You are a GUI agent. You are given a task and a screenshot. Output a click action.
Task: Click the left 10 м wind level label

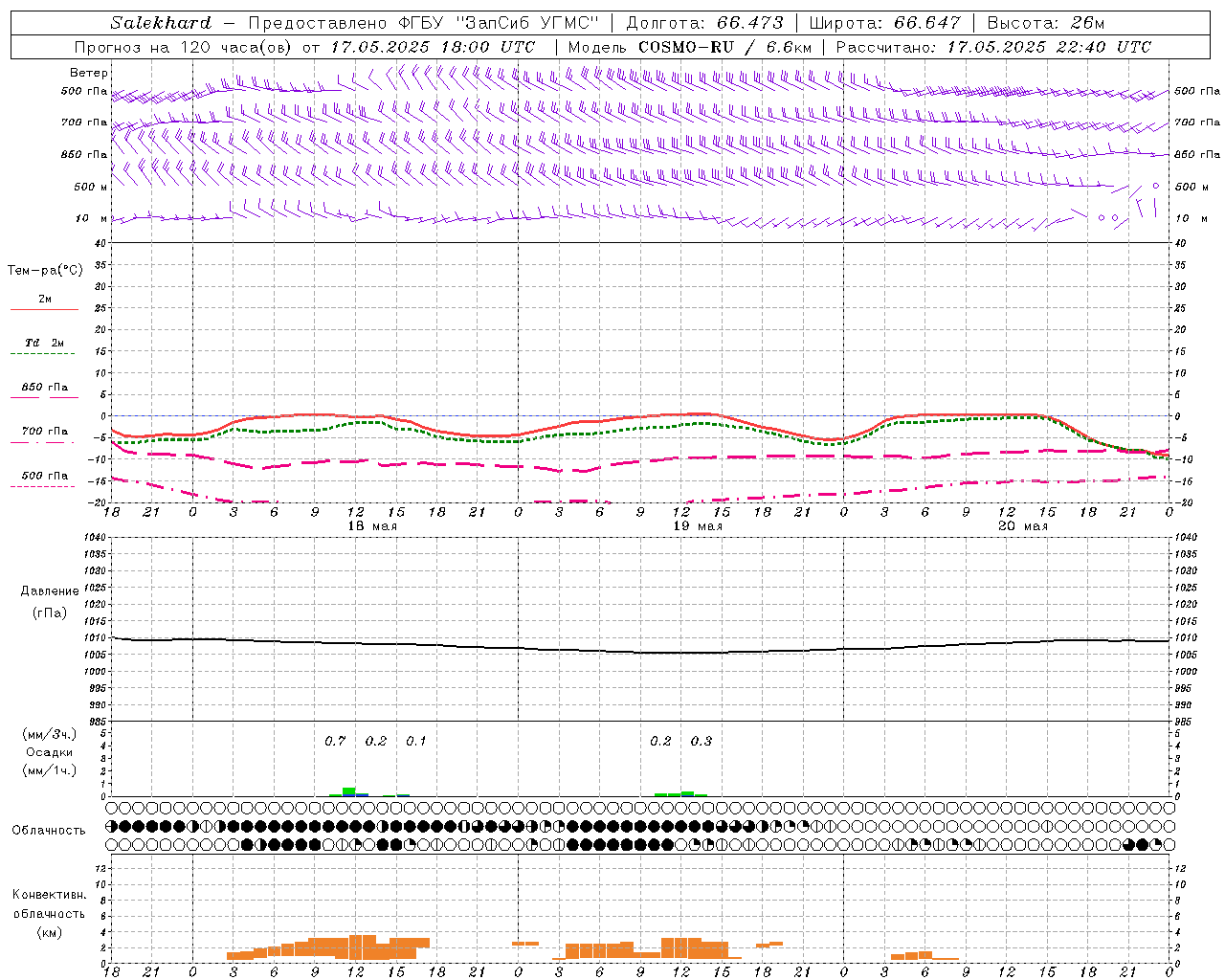pyautogui.click(x=92, y=218)
